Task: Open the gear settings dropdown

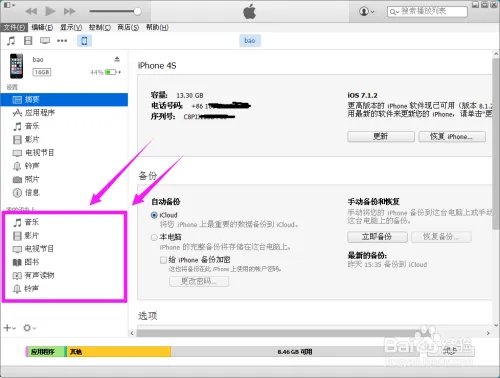Action: click(29, 328)
